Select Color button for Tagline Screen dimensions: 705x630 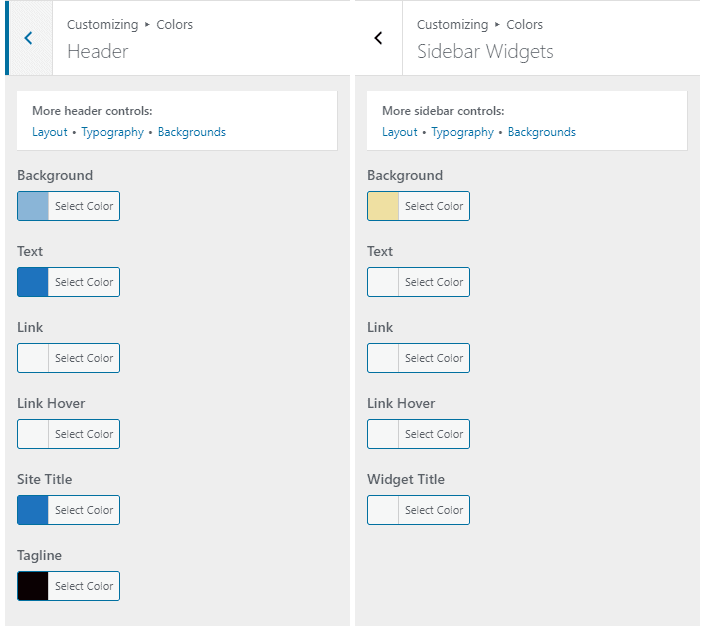pyautogui.click(x=84, y=586)
